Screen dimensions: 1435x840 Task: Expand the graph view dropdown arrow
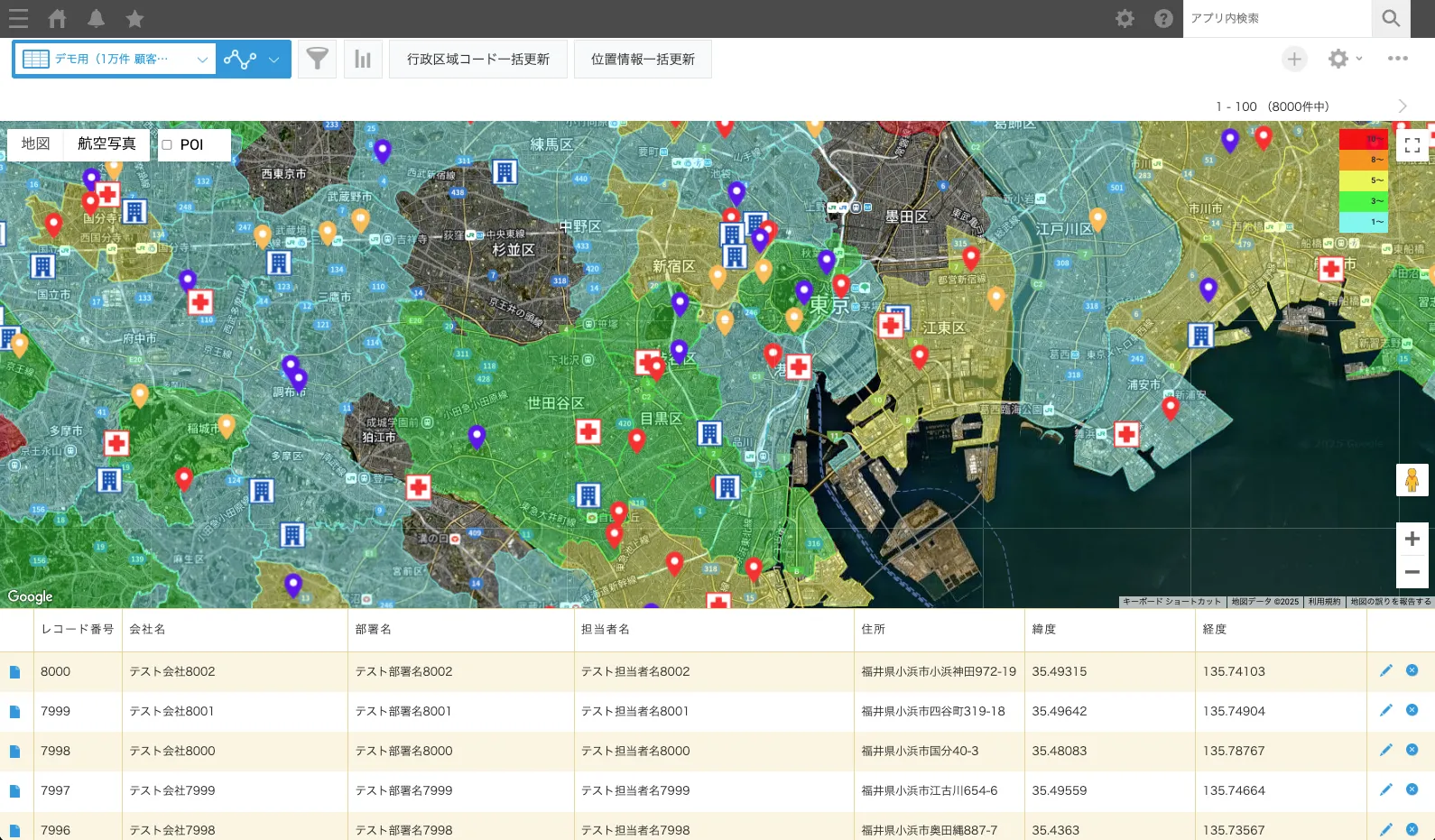click(273, 60)
